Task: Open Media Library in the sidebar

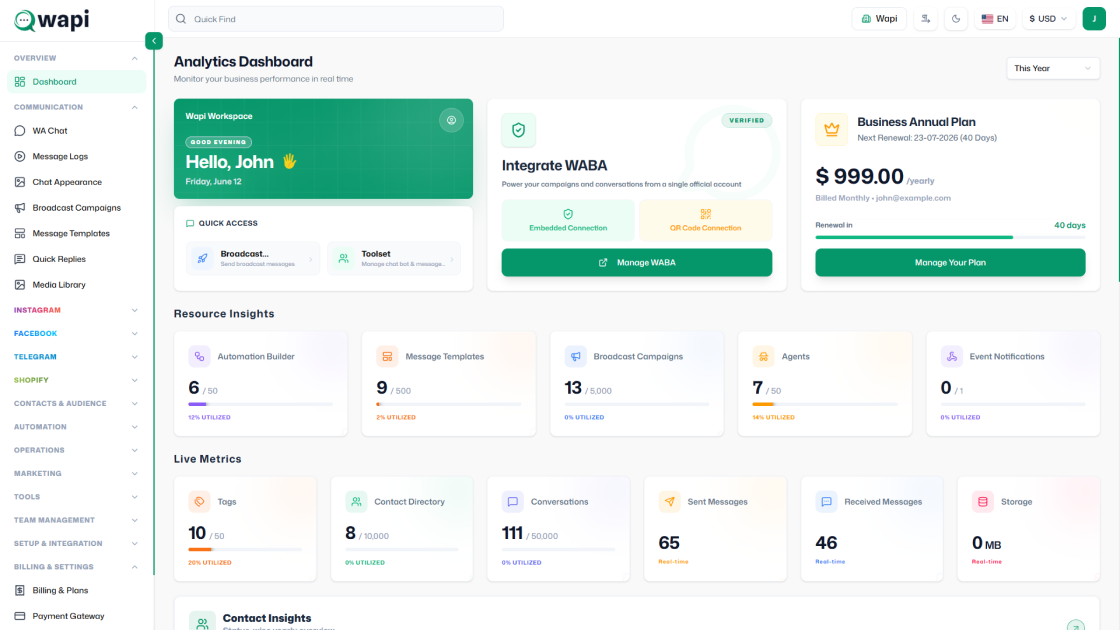Action: 76,284
